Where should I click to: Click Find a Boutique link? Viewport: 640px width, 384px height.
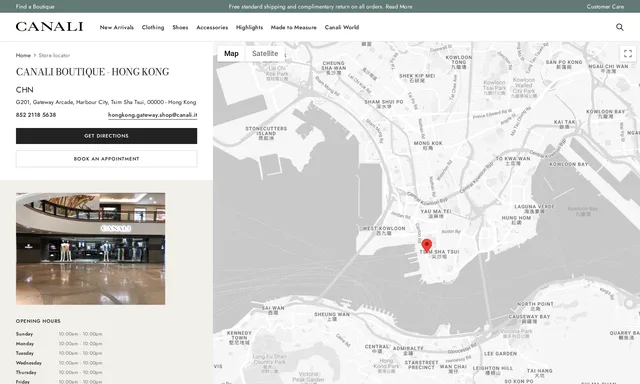tap(35, 7)
